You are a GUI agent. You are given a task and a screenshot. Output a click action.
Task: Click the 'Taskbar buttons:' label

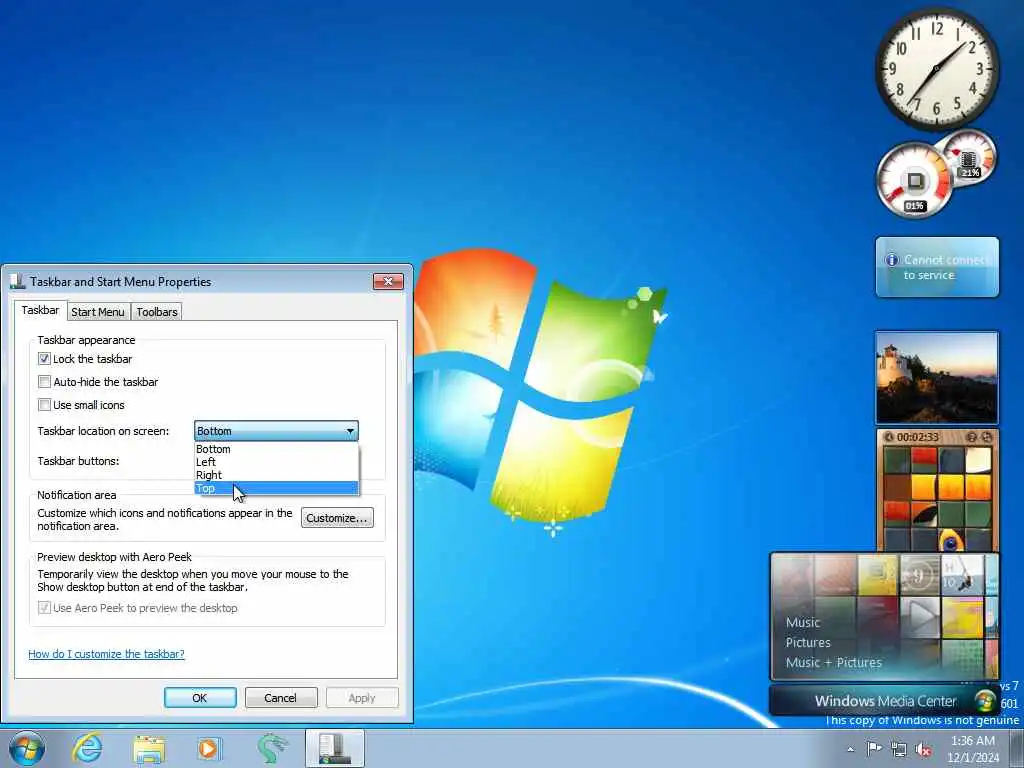click(78, 461)
